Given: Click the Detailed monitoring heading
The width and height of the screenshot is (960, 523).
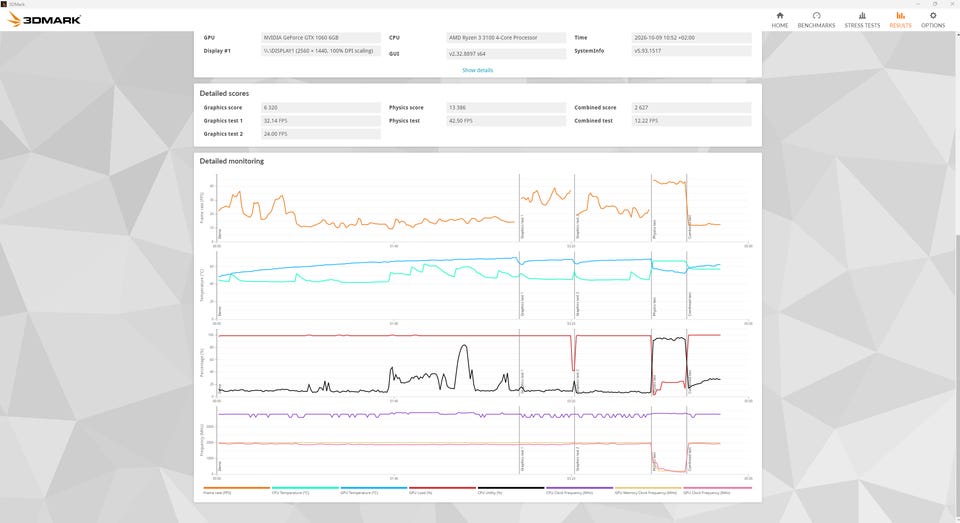Looking at the screenshot, I should pyautogui.click(x=231, y=161).
